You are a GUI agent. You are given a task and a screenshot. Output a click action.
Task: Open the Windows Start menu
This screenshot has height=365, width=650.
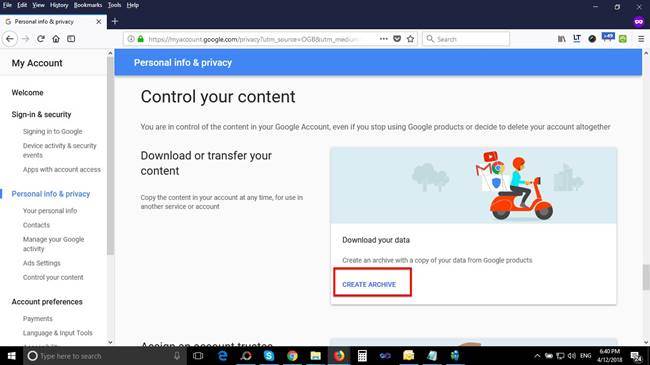tap(12, 356)
